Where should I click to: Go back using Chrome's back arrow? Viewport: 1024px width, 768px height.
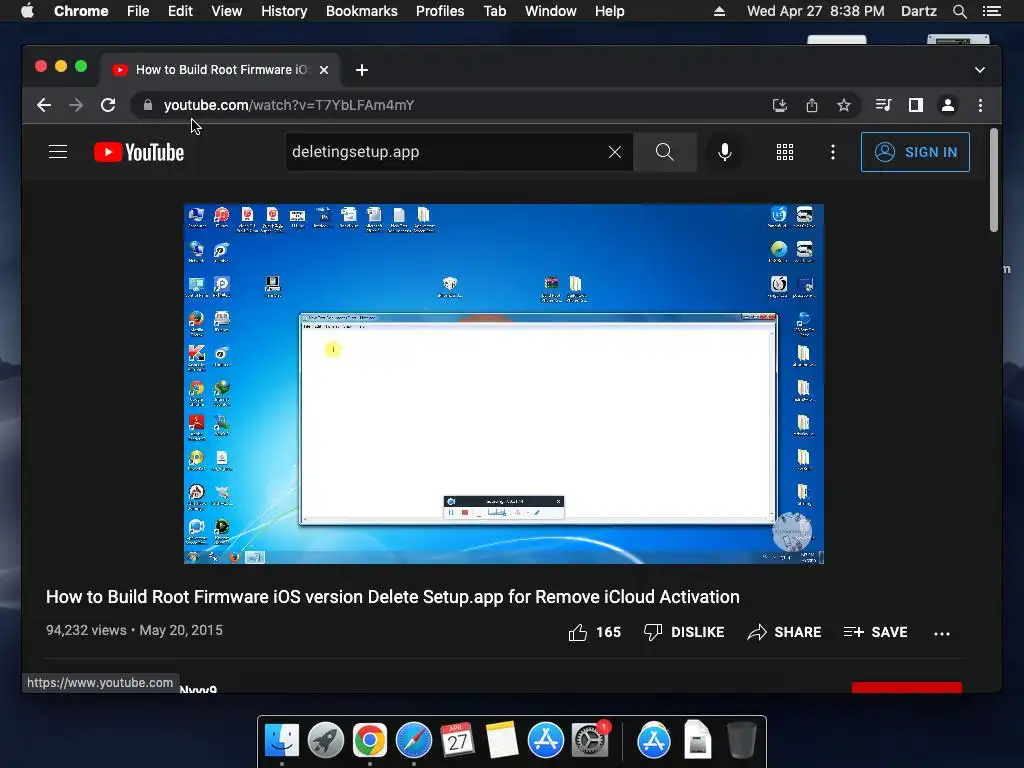[x=44, y=105]
